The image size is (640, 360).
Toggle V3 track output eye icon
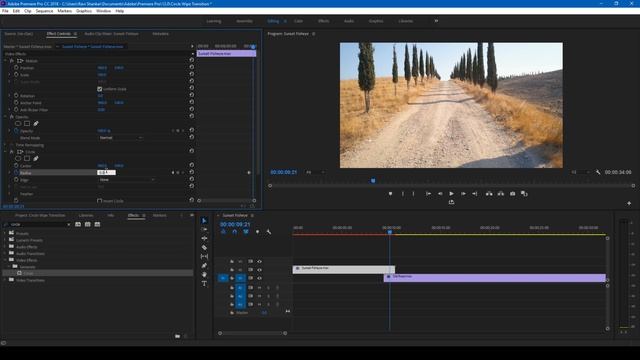[x=259, y=261]
